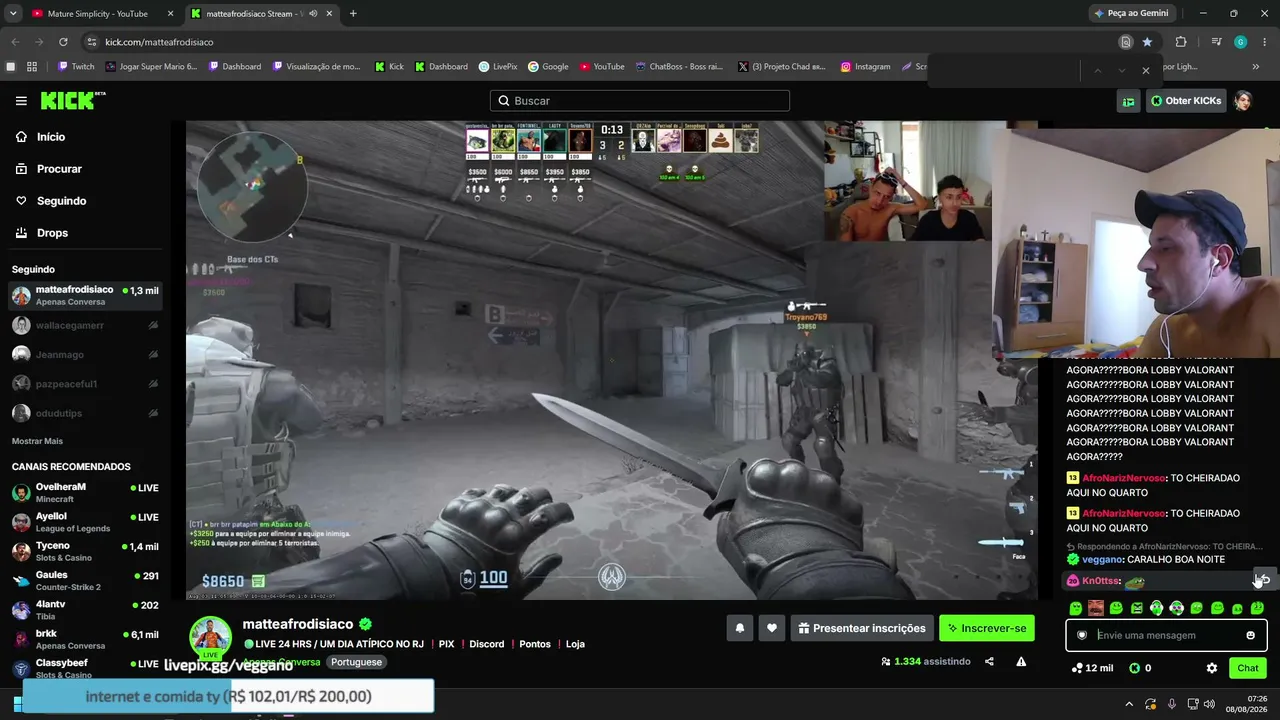The image size is (1280, 720).
Task: Toggle stream notifications bell
Action: point(740,628)
